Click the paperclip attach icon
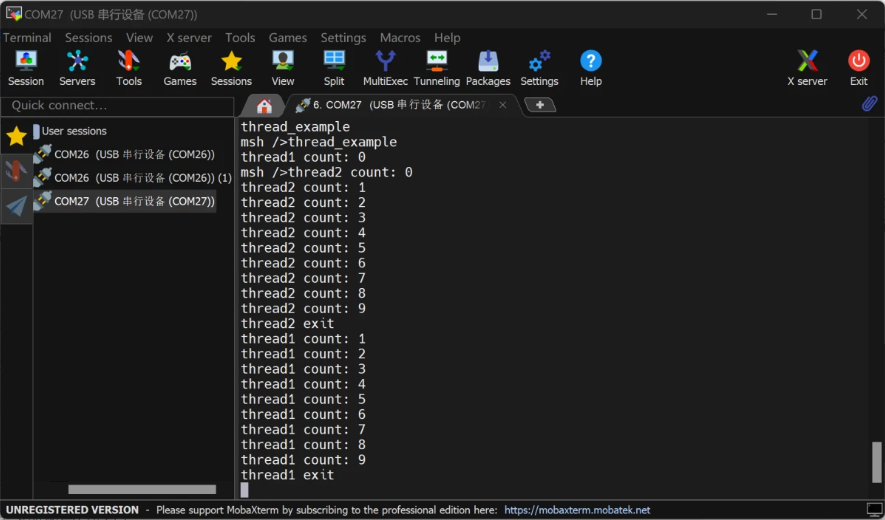The width and height of the screenshot is (885, 520). [x=869, y=104]
